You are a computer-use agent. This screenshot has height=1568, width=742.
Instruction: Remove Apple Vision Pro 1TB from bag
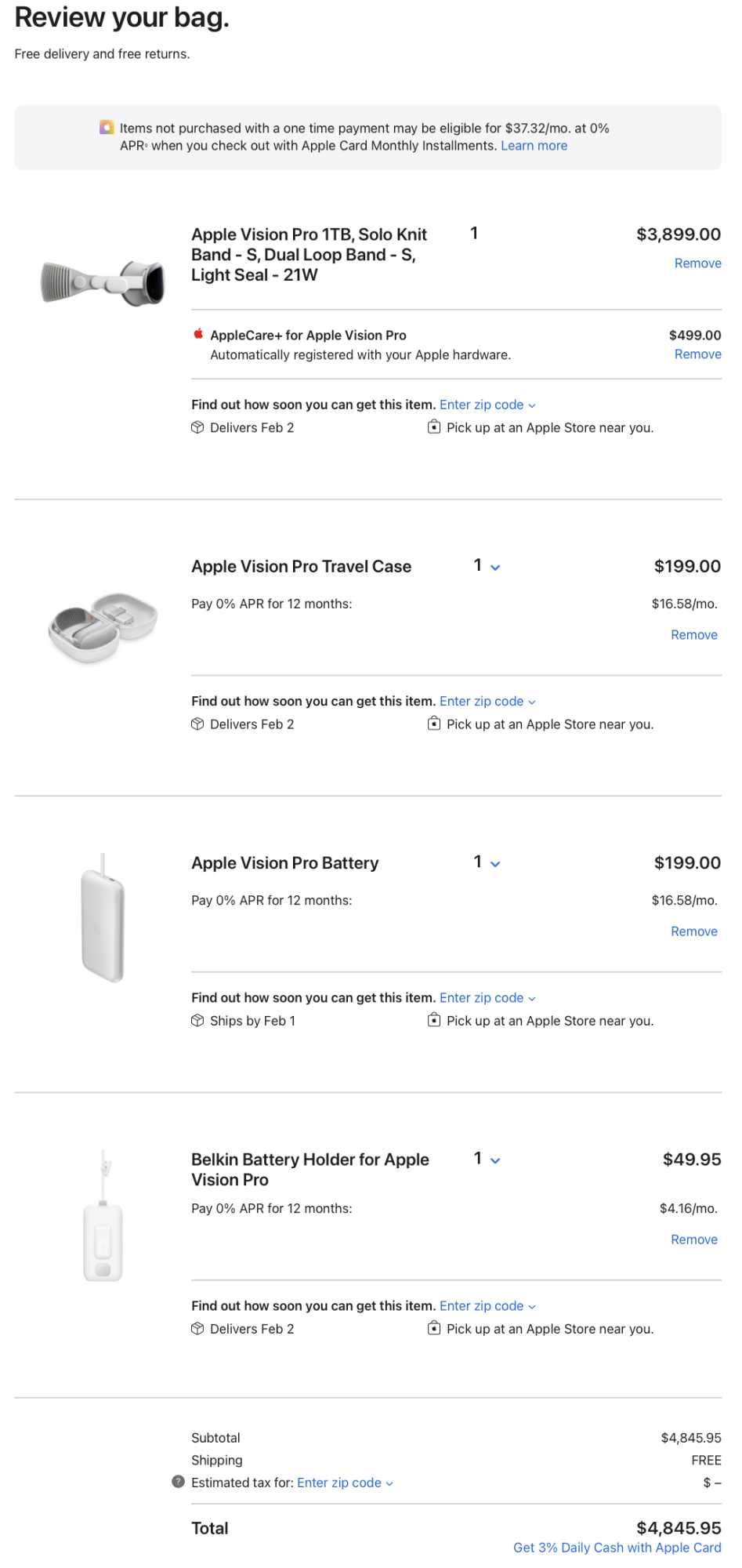[x=697, y=263]
